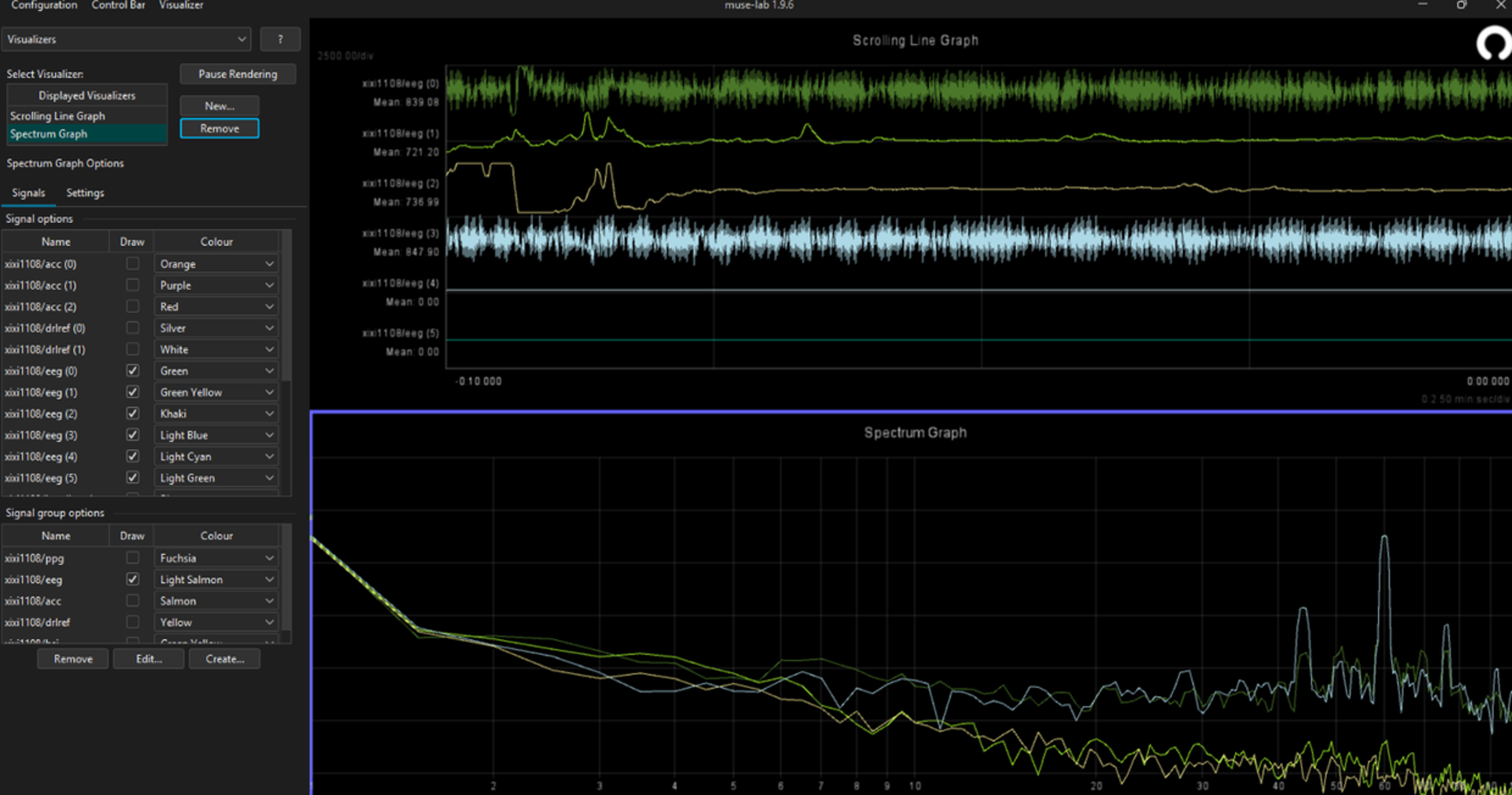This screenshot has width=1512, height=795.
Task: Switch to the Settings tab
Action: point(85,193)
